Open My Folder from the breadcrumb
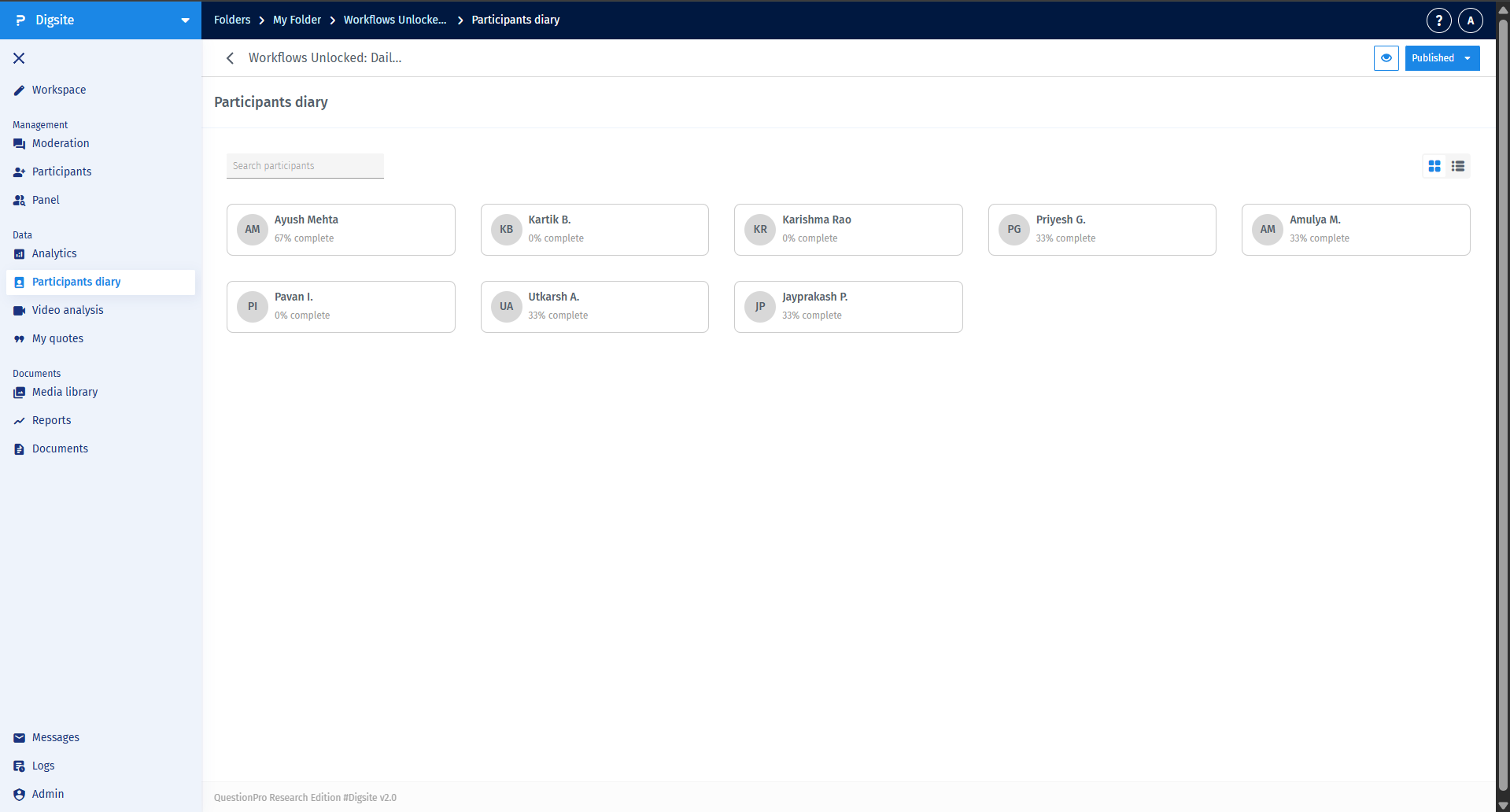Image resolution: width=1510 pixels, height=812 pixels. click(297, 20)
